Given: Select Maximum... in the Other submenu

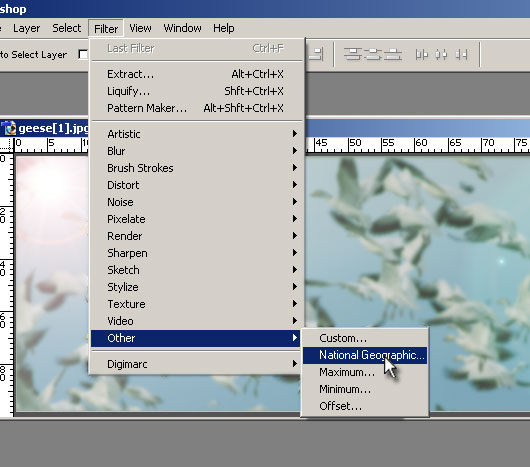Looking at the screenshot, I should click(x=365, y=372).
